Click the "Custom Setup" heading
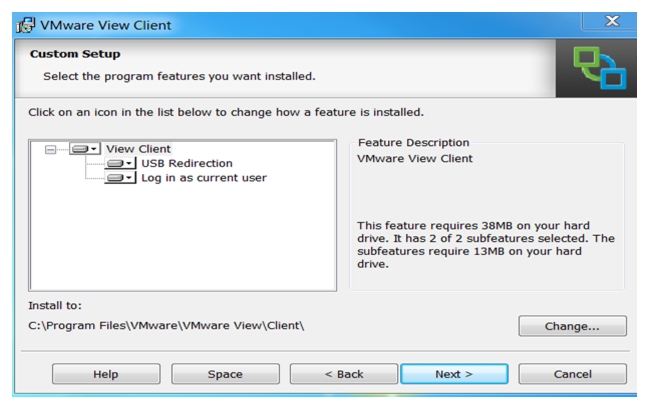The height and width of the screenshot is (410, 650). pyautogui.click(x=75, y=54)
